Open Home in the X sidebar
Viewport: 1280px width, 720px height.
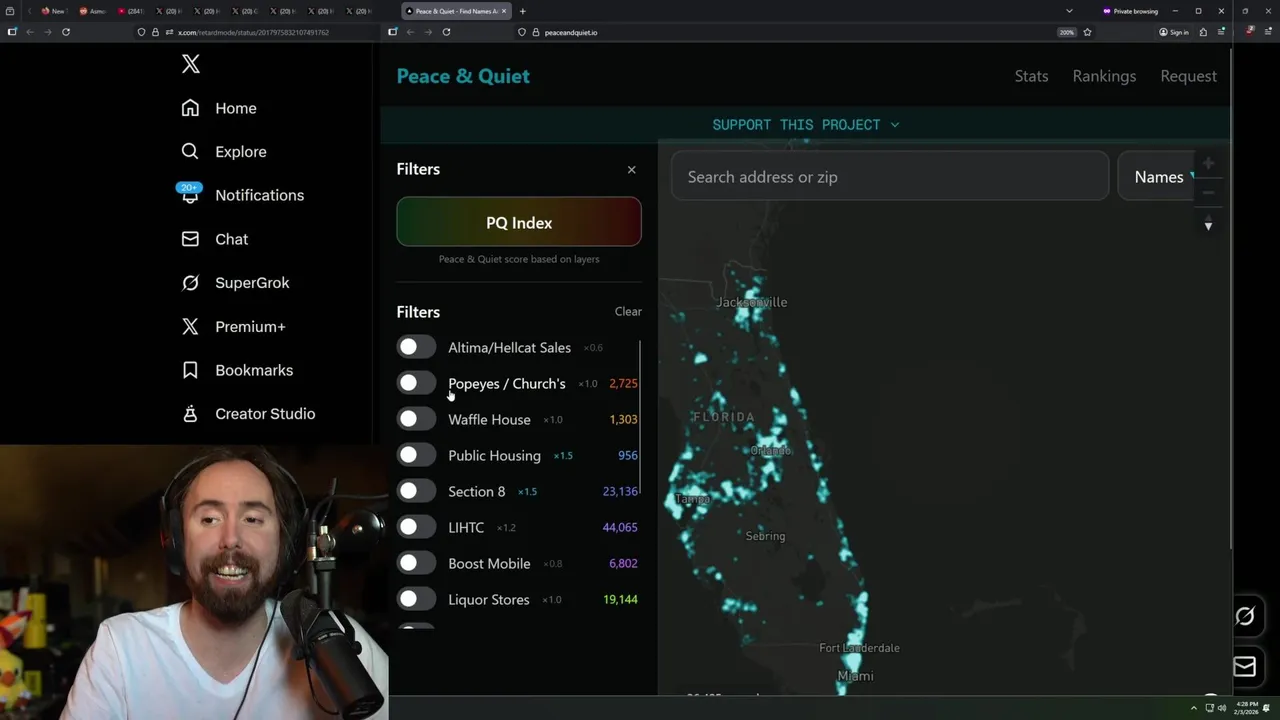[219, 108]
